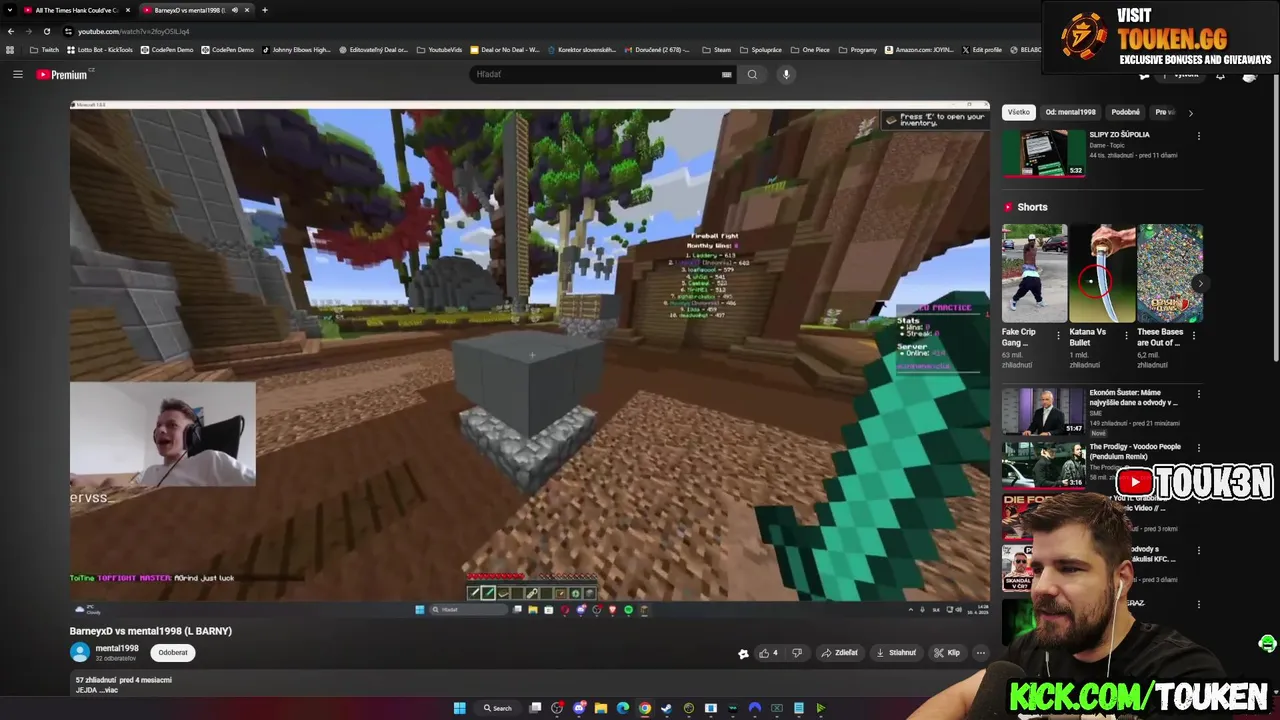Viewport: 1280px width, 720px height.
Task: Open the YouTube hamburger guide menu
Action: click(x=17, y=74)
